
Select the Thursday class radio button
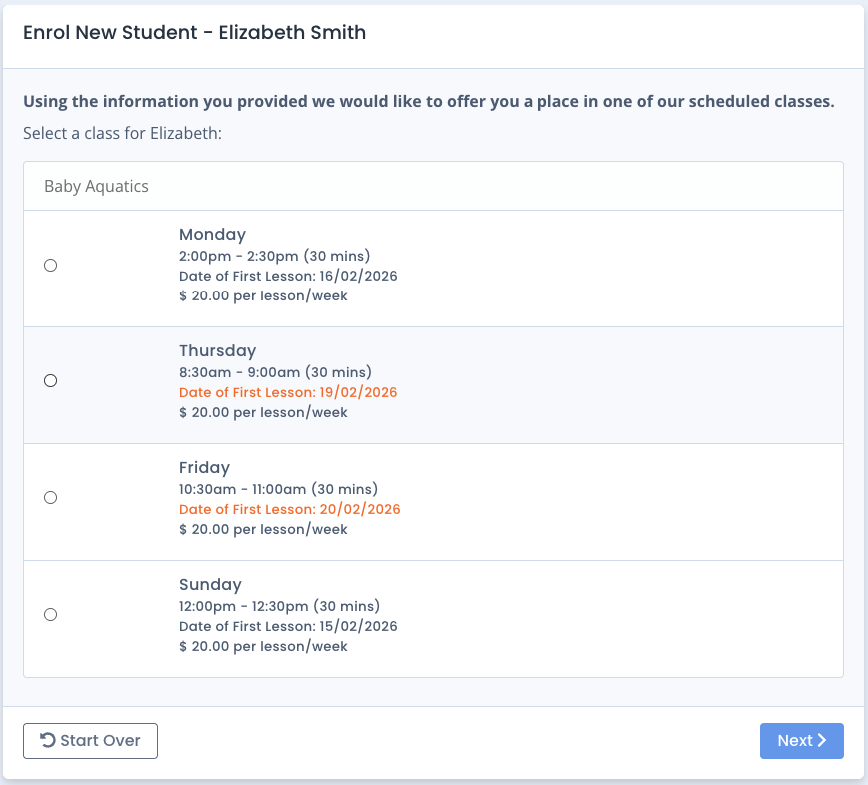(x=51, y=381)
